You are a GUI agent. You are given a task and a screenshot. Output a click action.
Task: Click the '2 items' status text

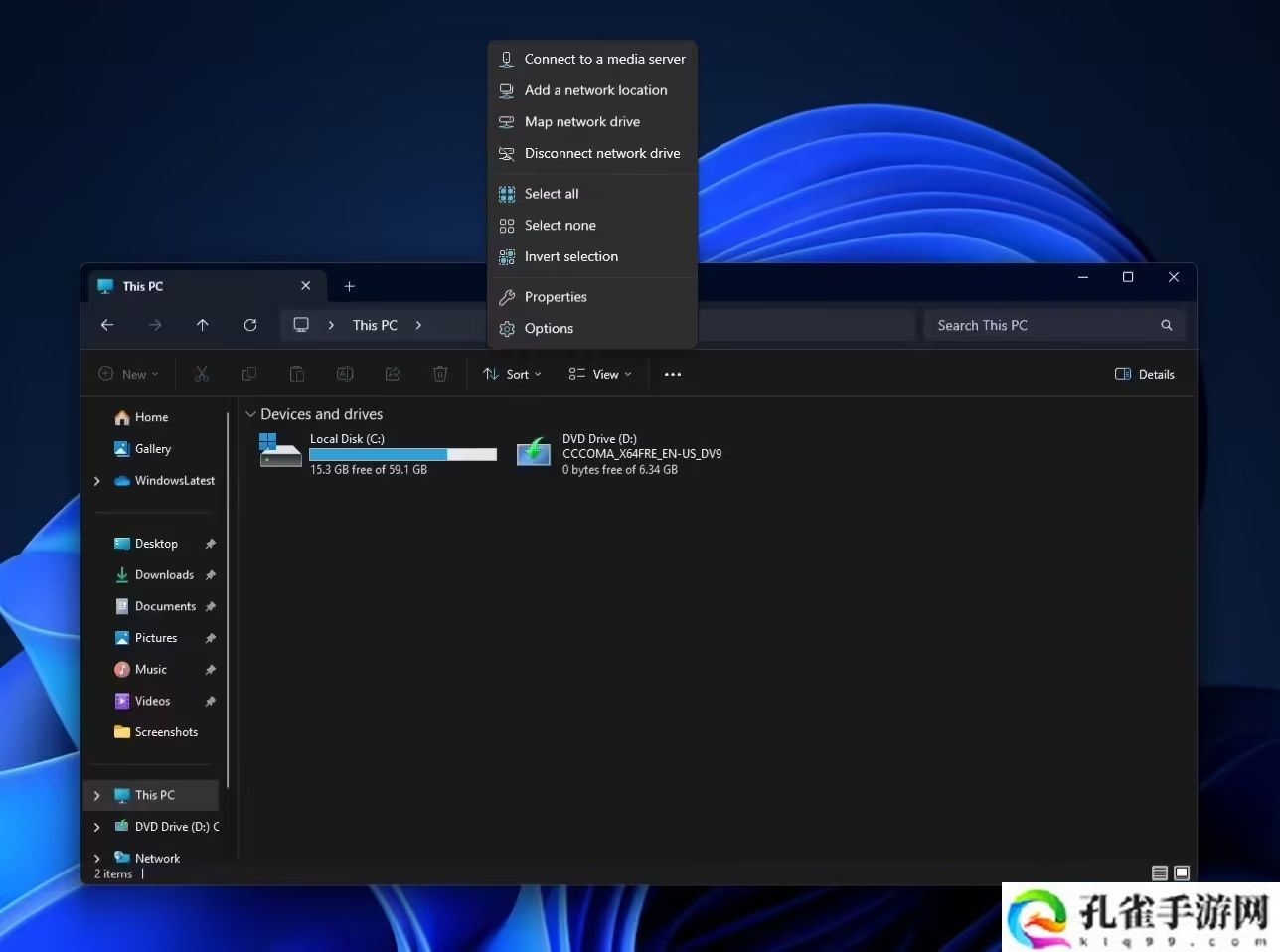[113, 874]
